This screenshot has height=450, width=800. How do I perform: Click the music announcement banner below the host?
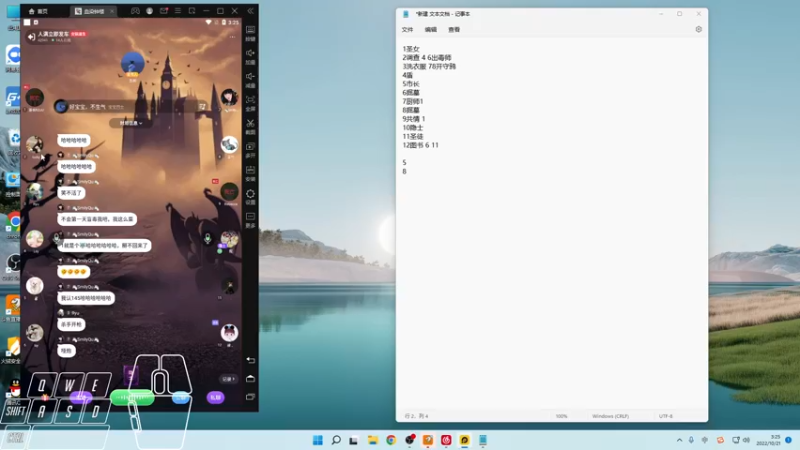(131, 106)
